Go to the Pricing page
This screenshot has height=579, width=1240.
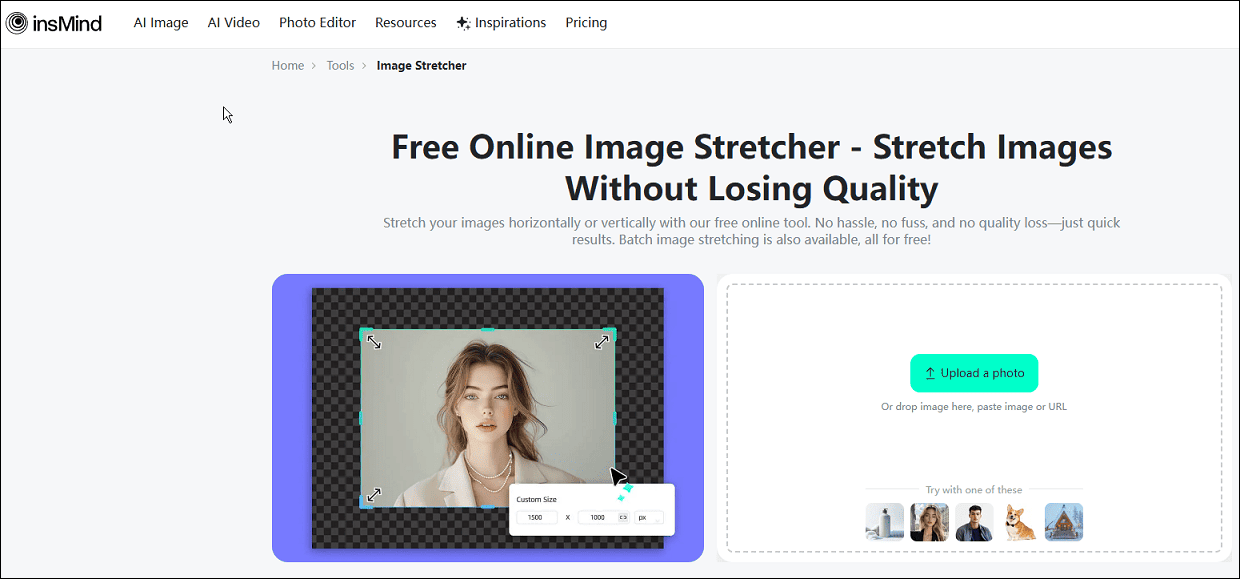coord(586,22)
